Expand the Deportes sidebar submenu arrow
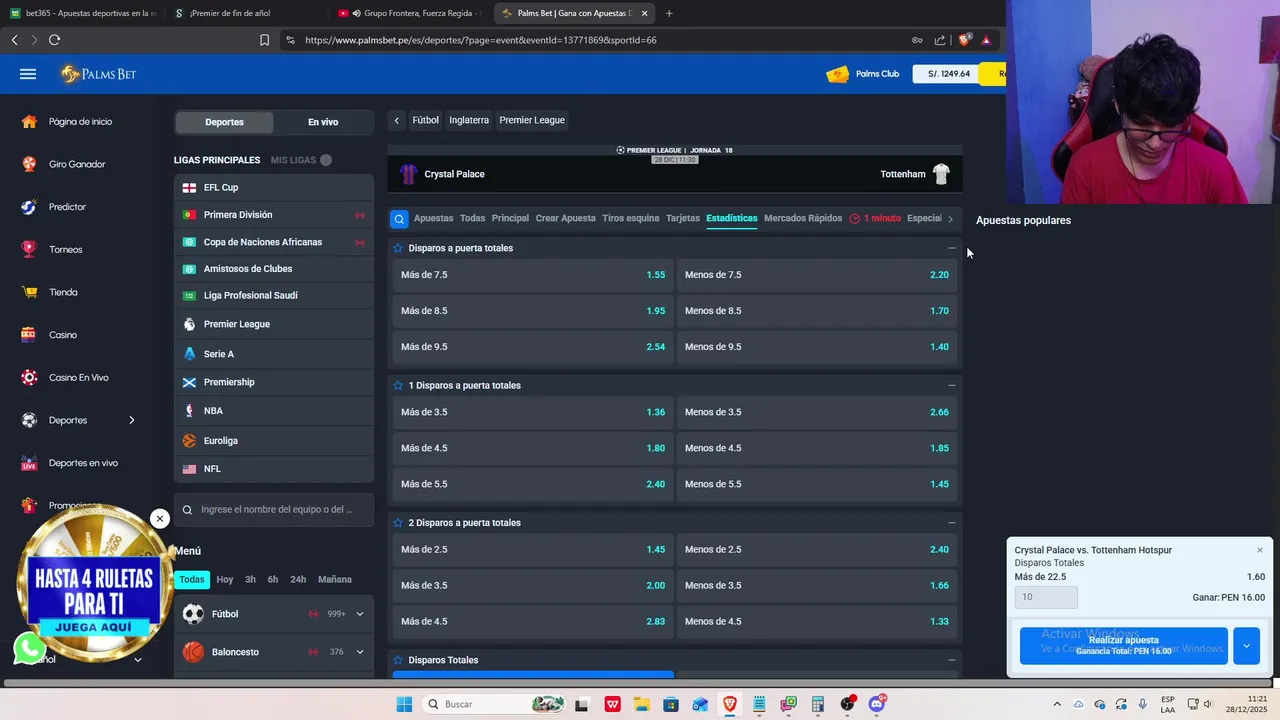Screen dimensions: 1280x720 pos(131,420)
